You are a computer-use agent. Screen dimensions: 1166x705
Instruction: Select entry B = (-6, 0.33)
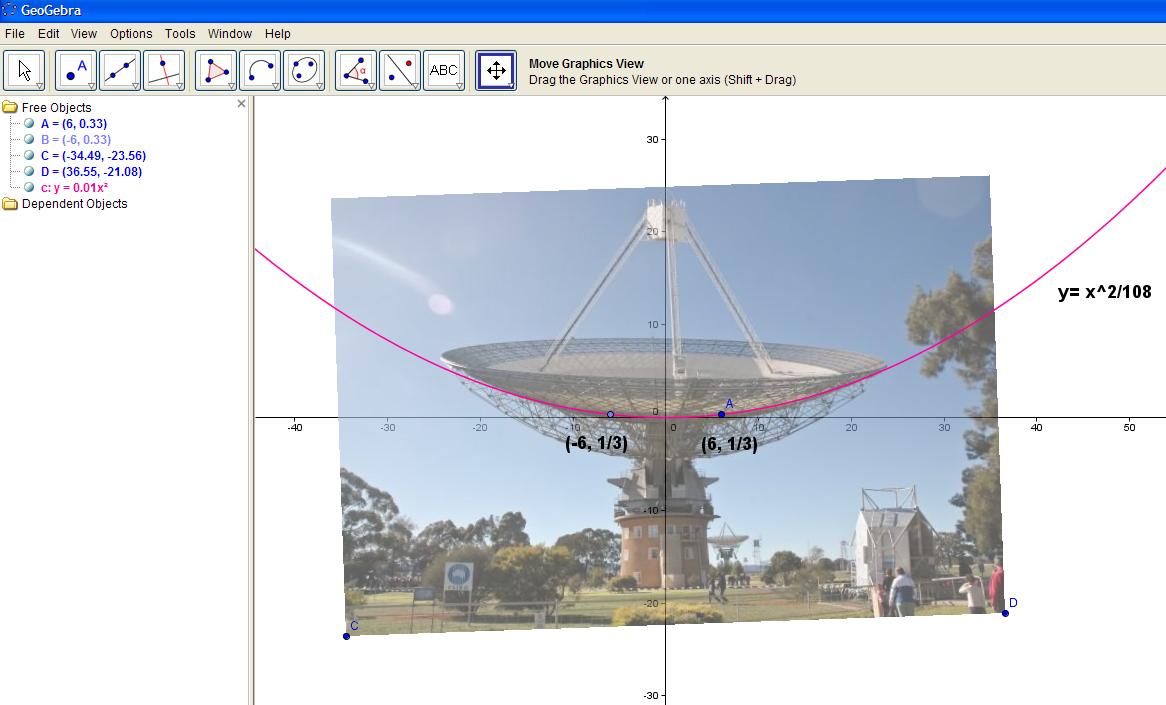coord(76,139)
